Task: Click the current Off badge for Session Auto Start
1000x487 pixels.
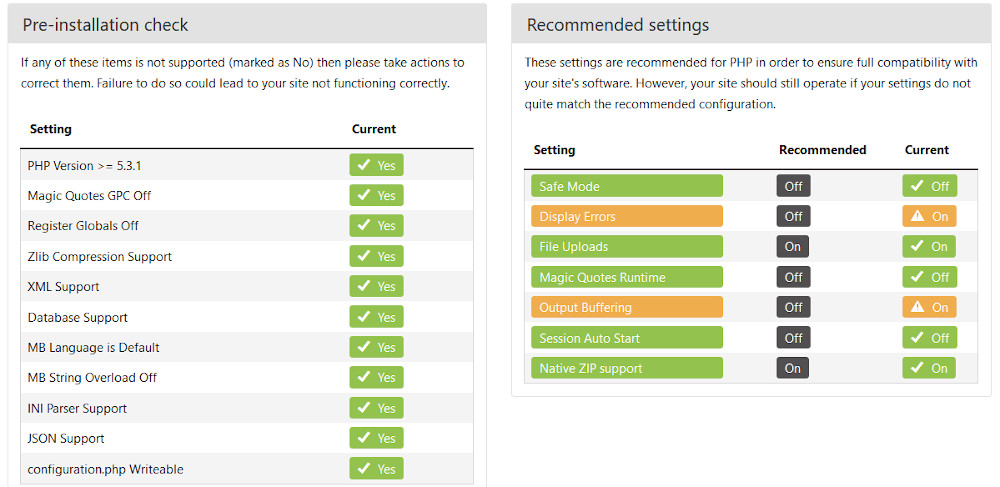Action: [929, 338]
